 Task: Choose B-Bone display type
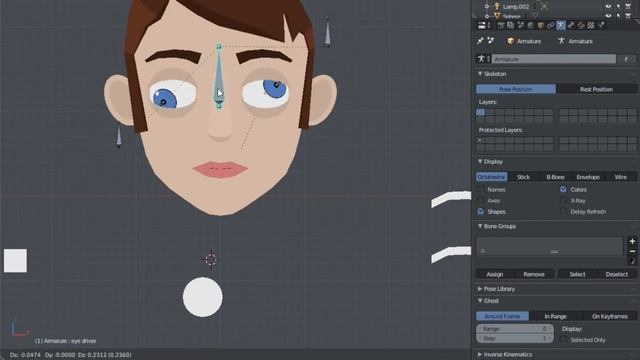click(556, 177)
